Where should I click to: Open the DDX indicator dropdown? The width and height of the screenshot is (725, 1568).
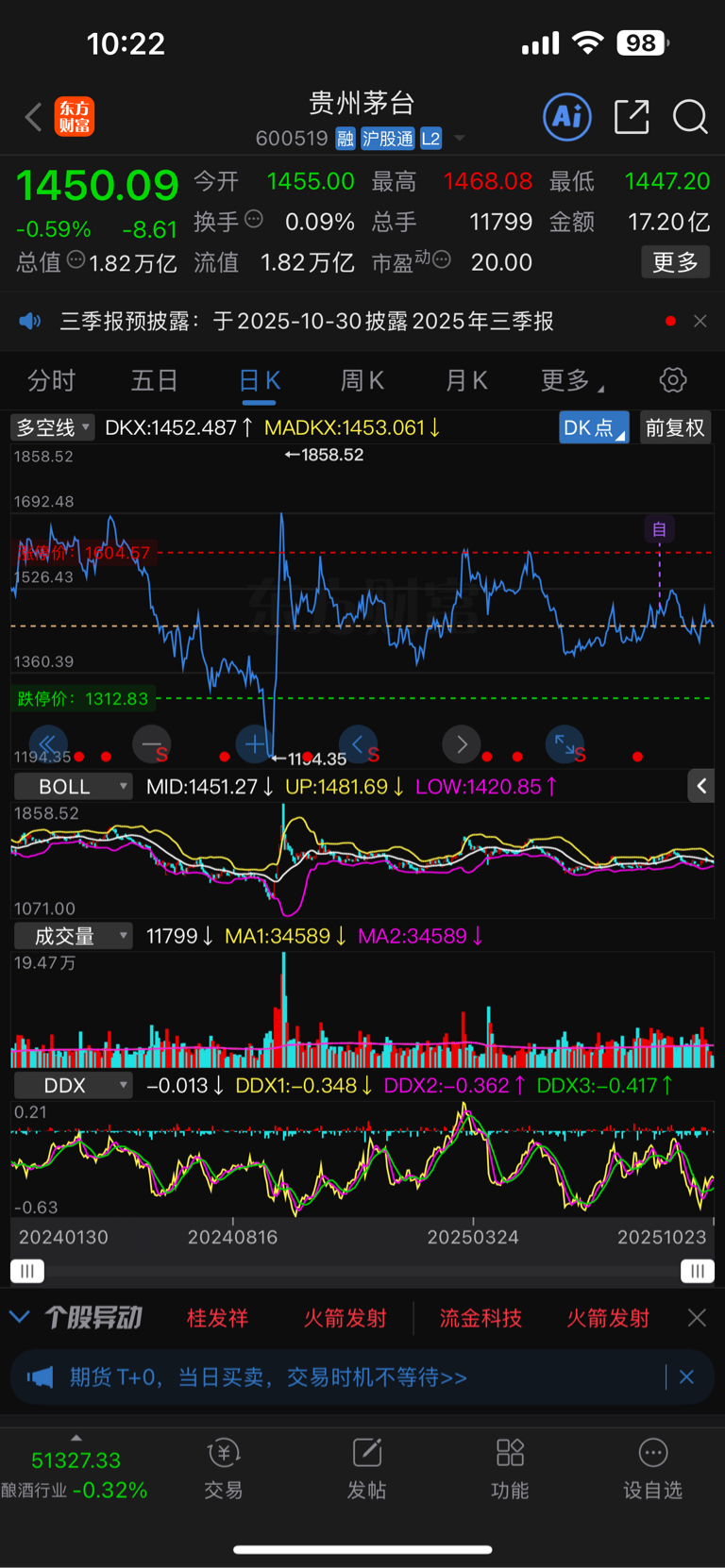(73, 1085)
